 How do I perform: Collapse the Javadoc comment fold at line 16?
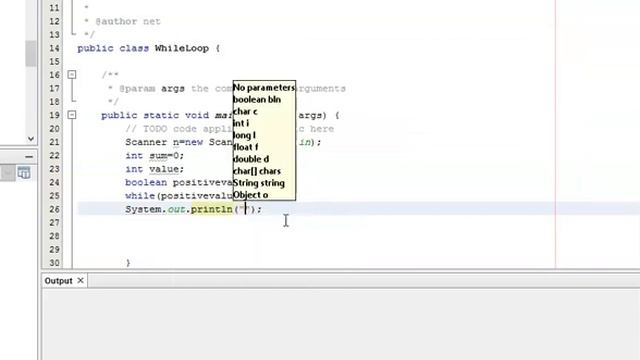pyautogui.click(x=72, y=75)
